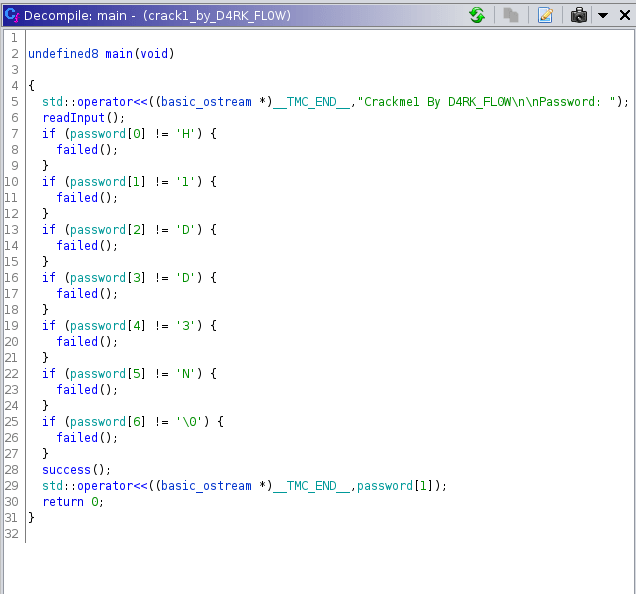Click the return keyword on line 30

(x=62, y=501)
